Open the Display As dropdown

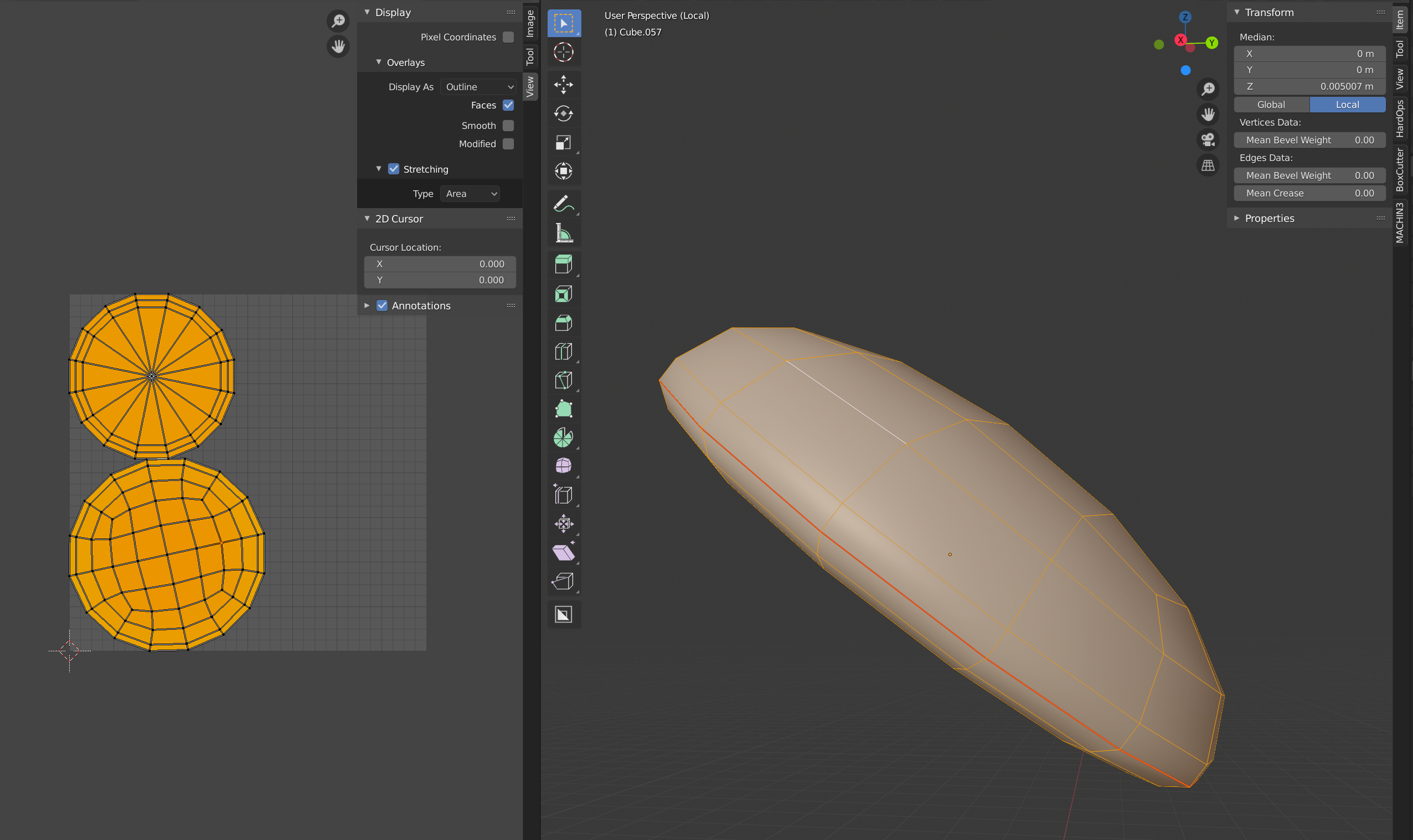click(x=478, y=87)
